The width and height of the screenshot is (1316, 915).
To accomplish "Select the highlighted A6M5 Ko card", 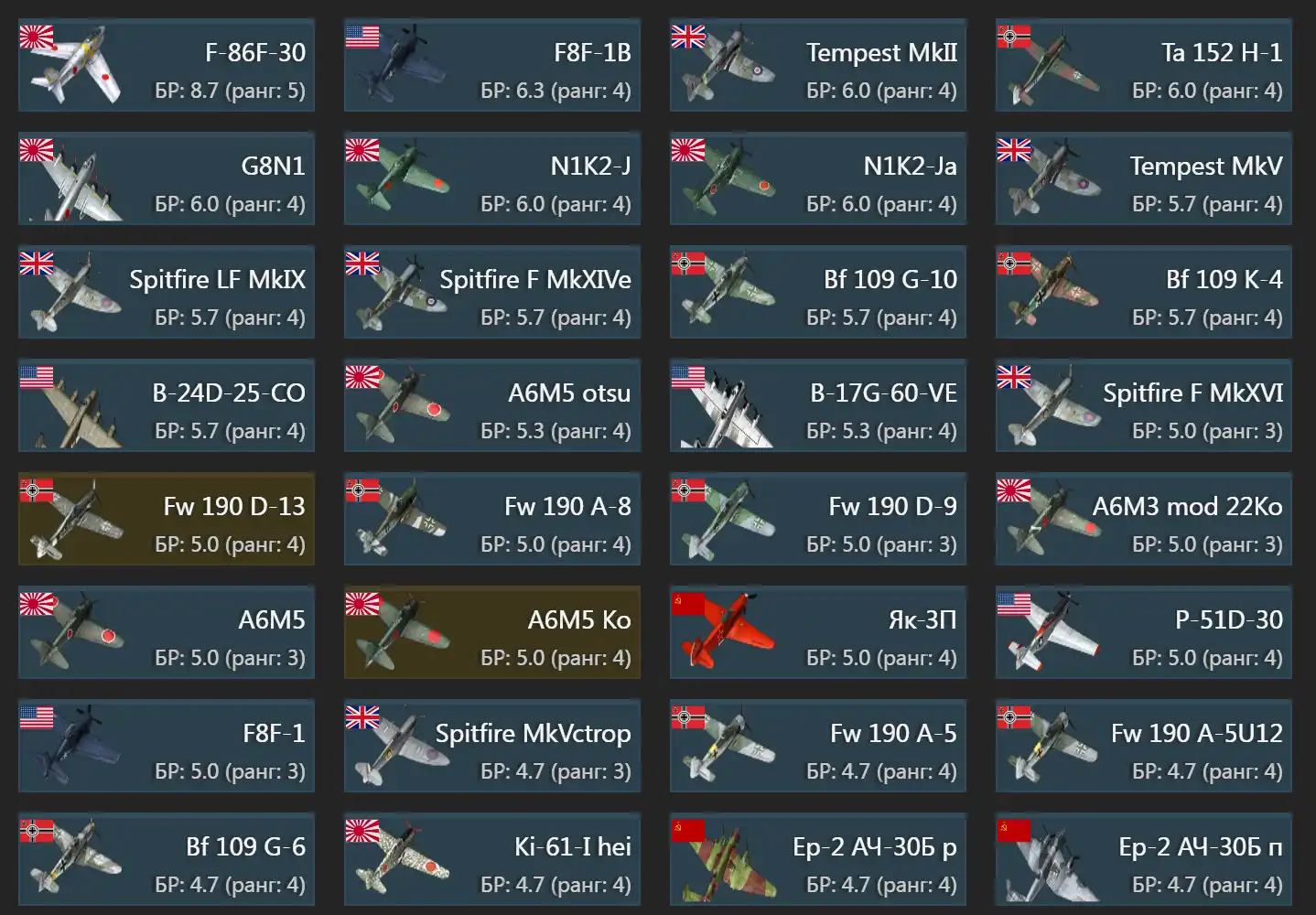I will click(x=492, y=632).
